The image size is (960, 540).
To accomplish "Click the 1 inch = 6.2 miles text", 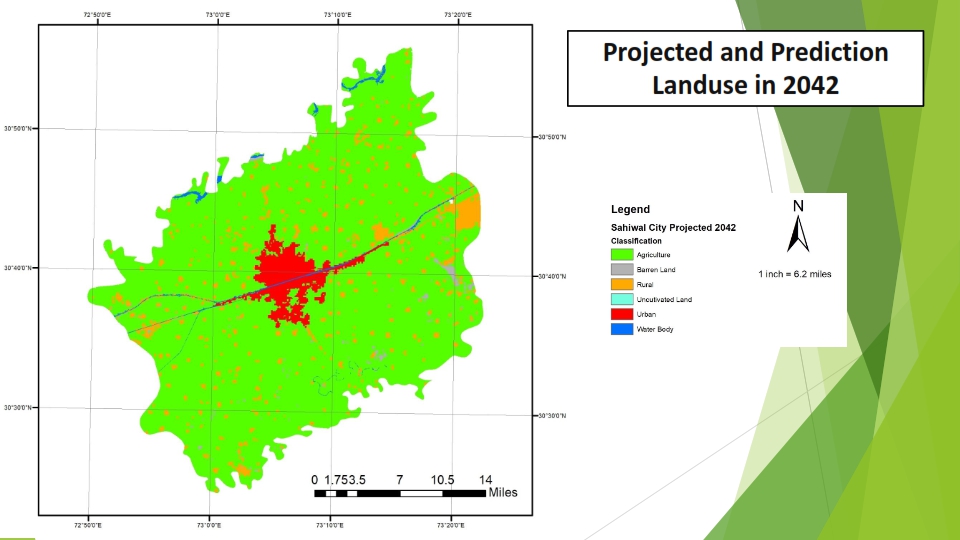I will coord(795,274).
